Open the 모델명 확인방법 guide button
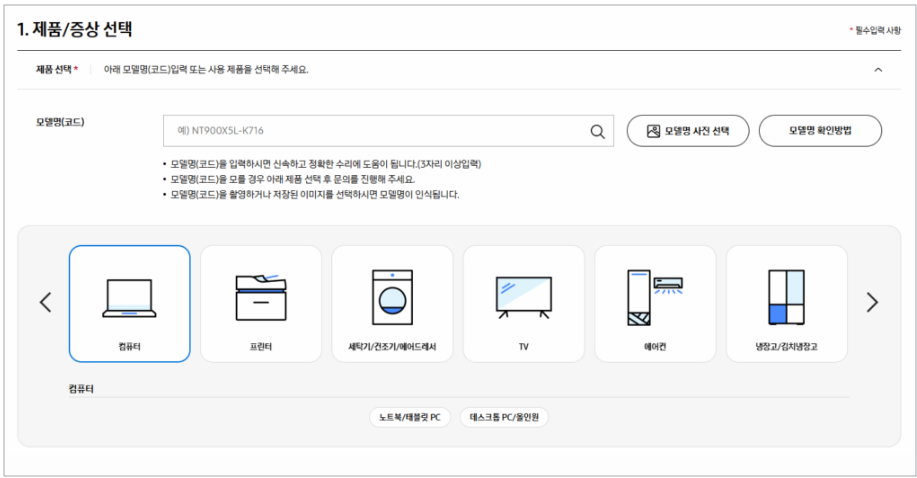 click(820, 130)
